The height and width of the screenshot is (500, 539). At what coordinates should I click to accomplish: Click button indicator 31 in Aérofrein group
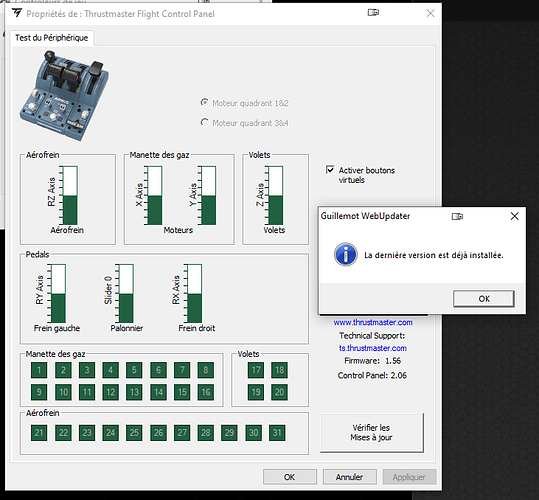(277, 433)
